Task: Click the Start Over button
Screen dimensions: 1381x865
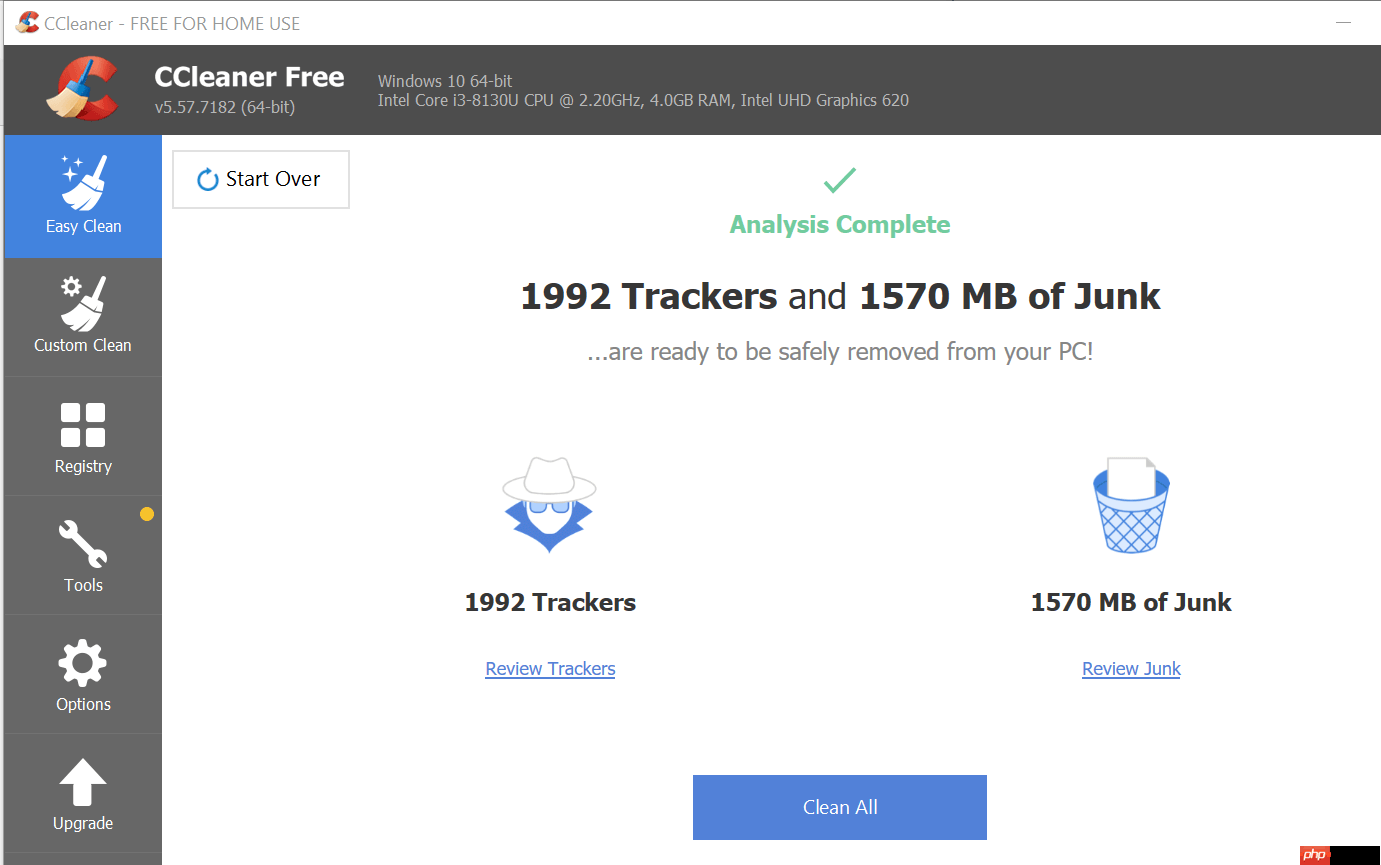Action: pyautogui.click(x=261, y=180)
